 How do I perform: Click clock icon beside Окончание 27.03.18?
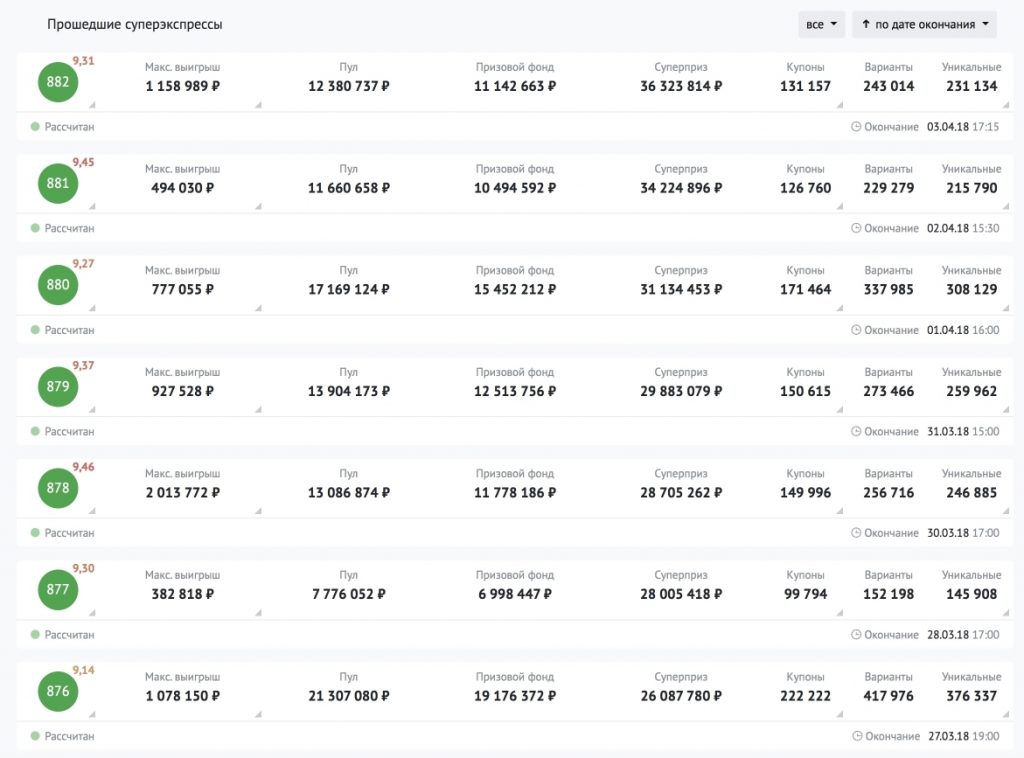pos(857,736)
